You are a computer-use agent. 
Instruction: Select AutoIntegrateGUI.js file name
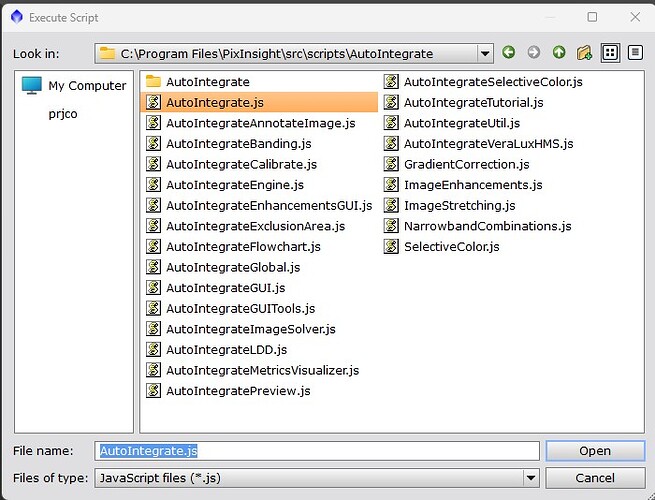coord(226,288)
